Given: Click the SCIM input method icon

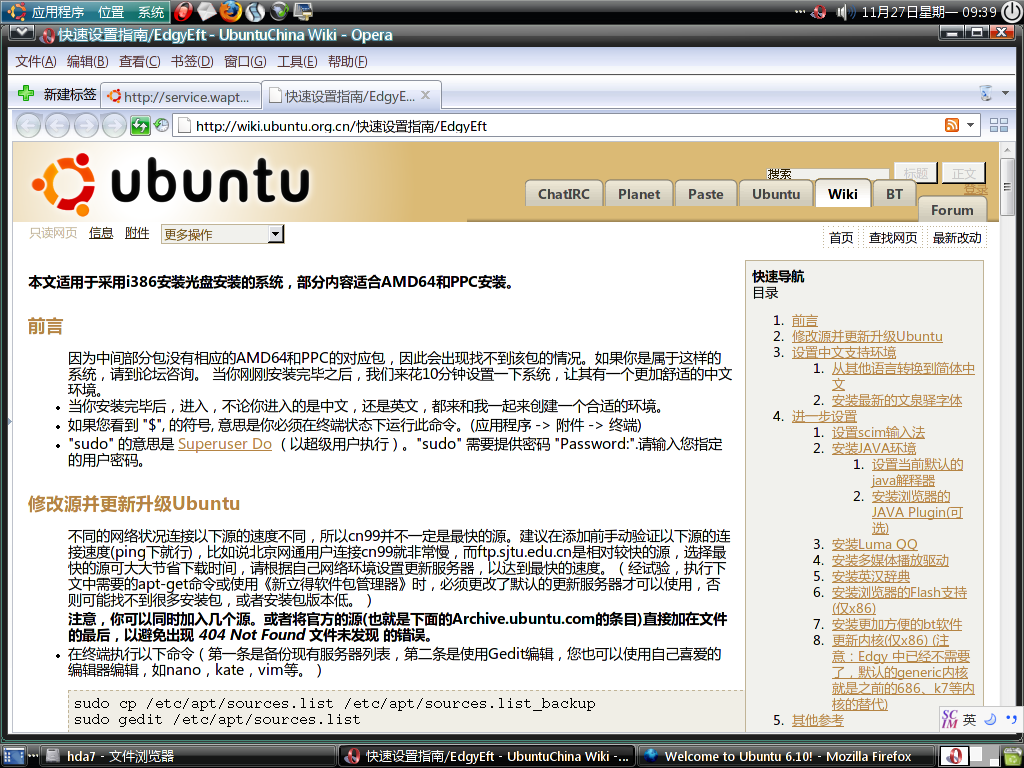Looking at the screenshot, I should tap(950, 719).
